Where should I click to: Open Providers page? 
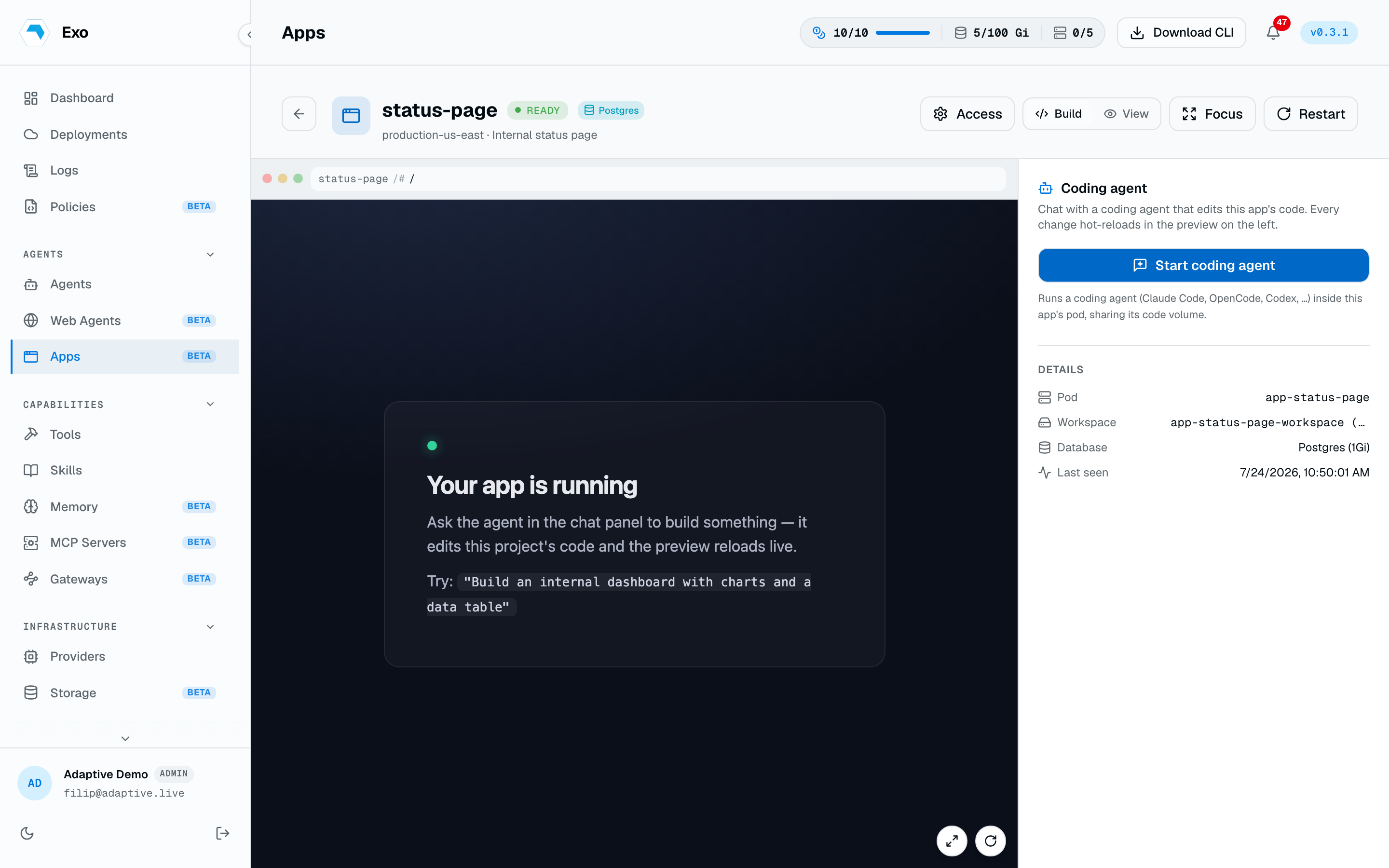[125, 656]
